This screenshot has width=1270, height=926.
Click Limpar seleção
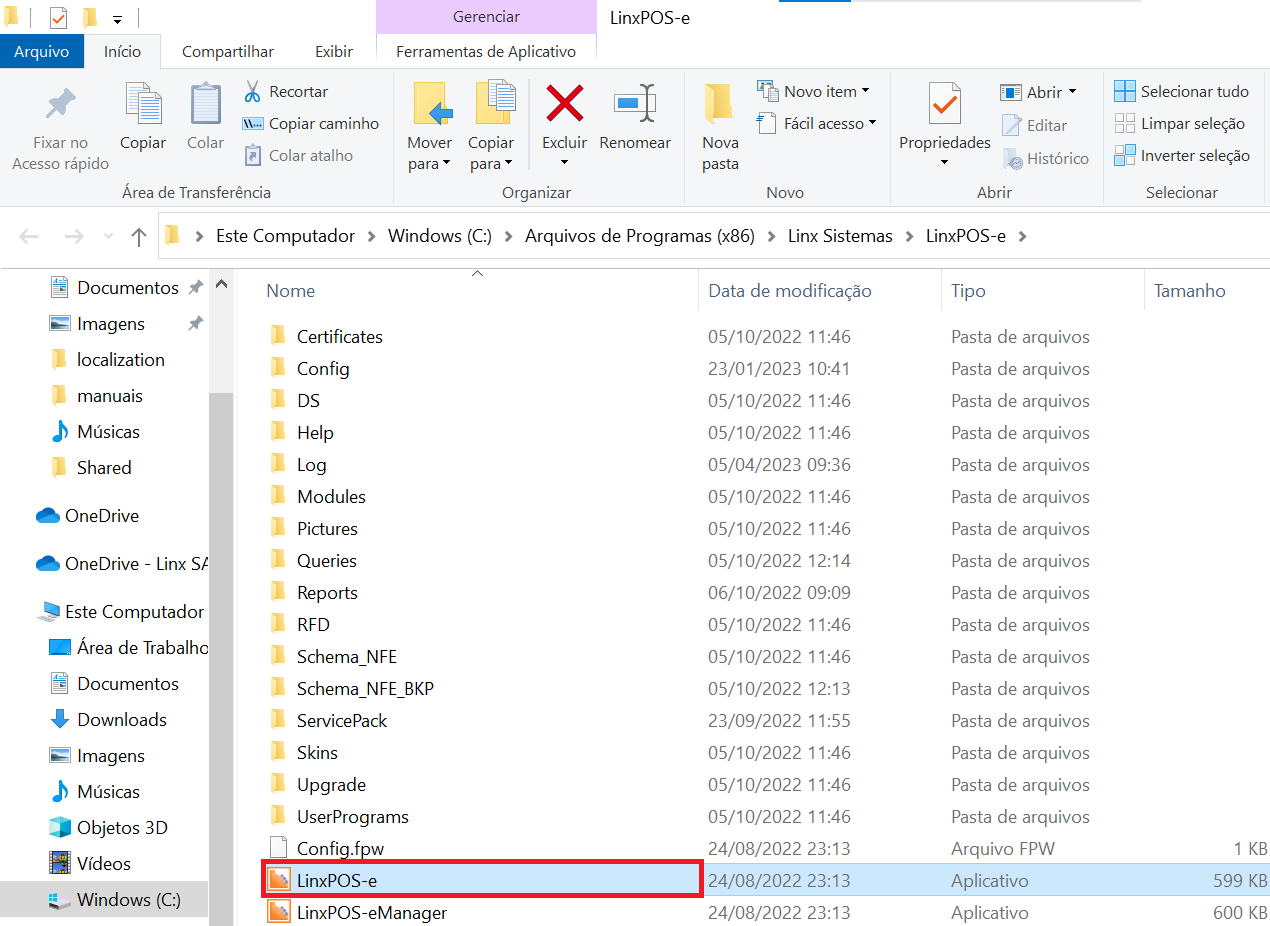point(1180,124)
